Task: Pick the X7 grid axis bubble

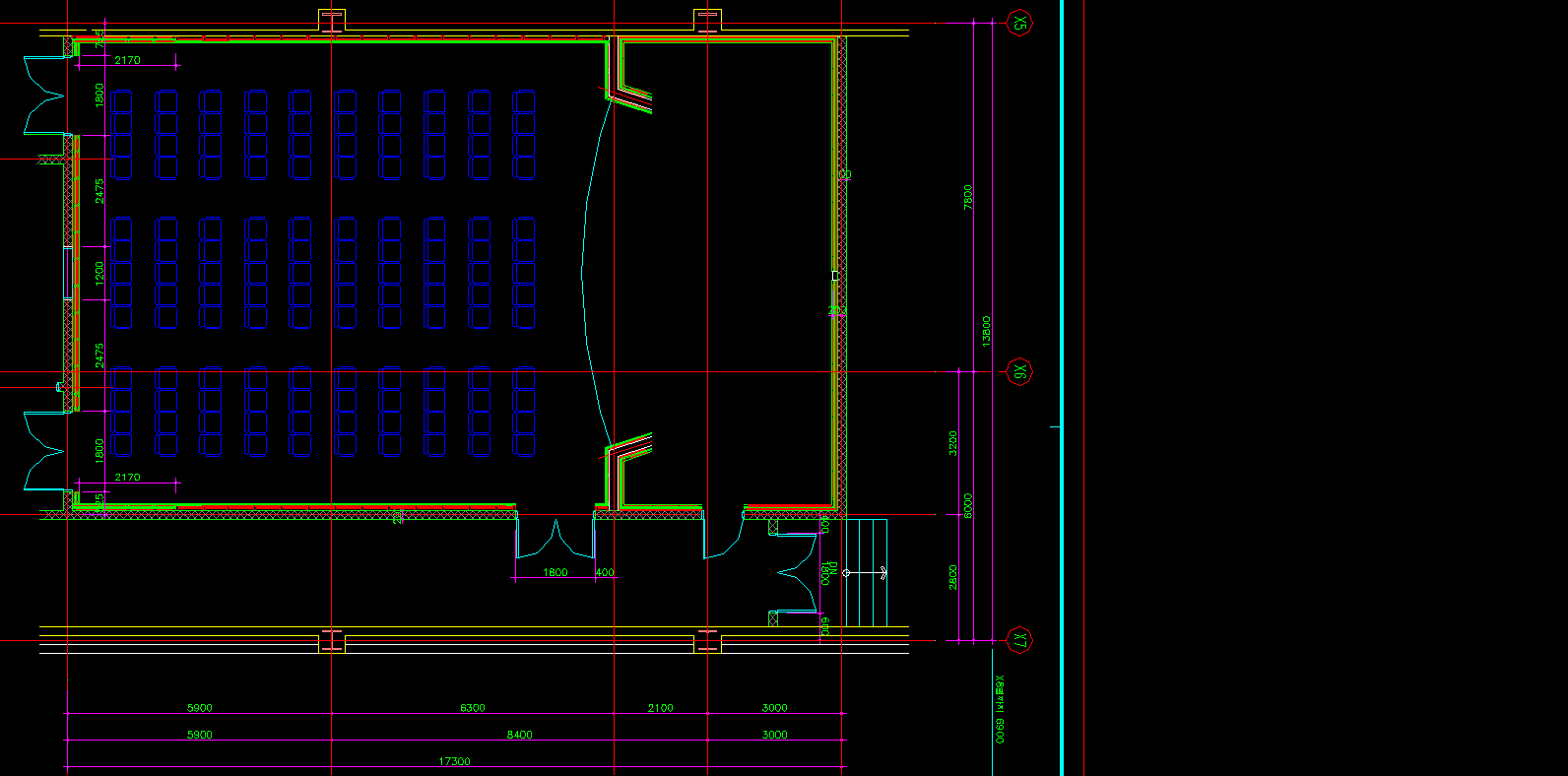Action: pyautogui.click(x=1019, y=641)
